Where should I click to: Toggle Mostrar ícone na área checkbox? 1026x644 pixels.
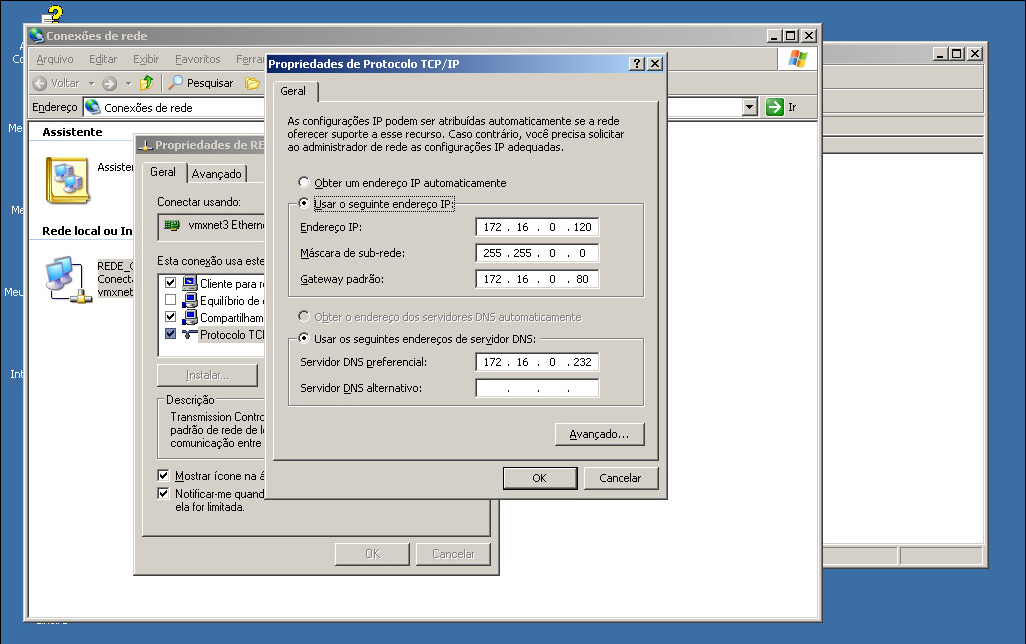tap(163, 475)
